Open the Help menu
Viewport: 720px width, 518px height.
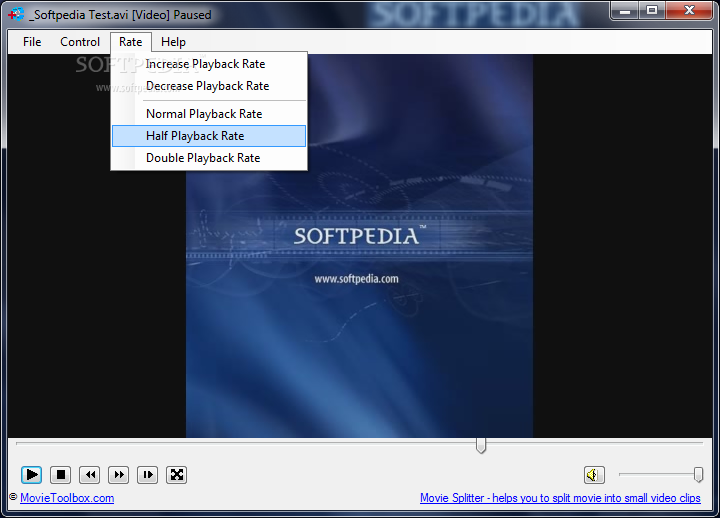174,42
